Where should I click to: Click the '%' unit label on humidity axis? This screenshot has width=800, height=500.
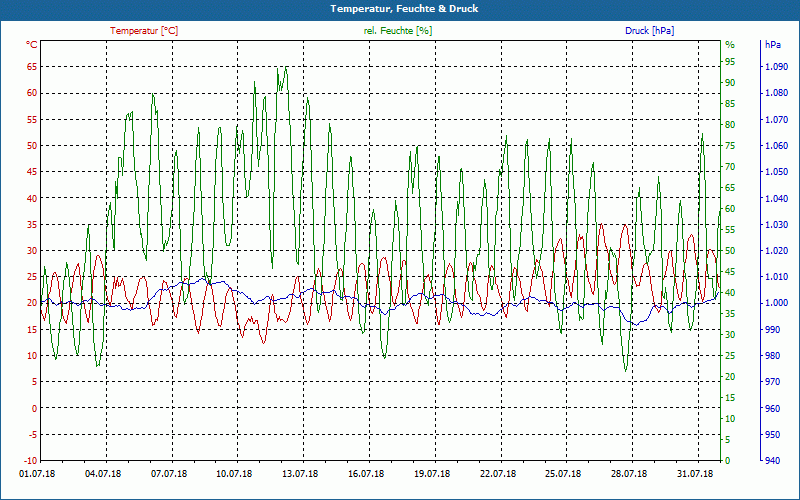(x=730, y=45)
